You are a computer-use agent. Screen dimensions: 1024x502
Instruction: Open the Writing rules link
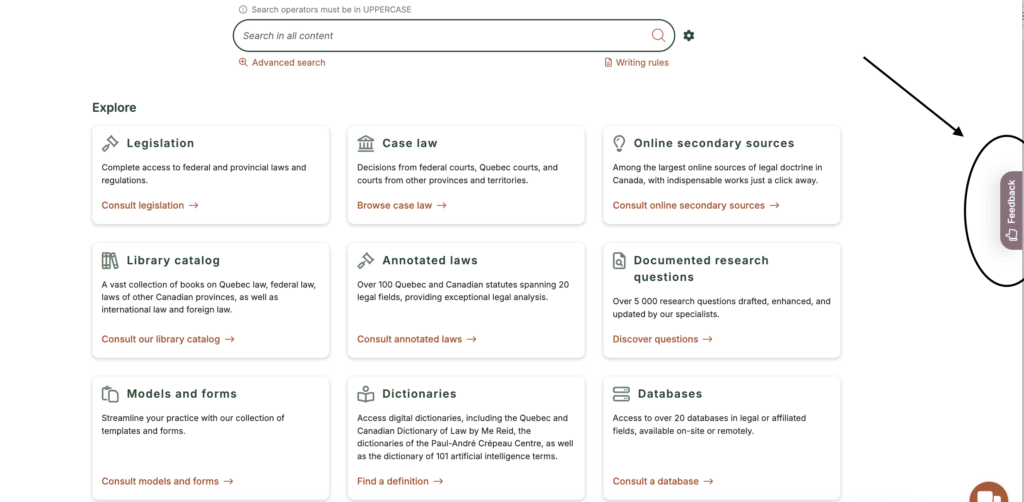637,63
